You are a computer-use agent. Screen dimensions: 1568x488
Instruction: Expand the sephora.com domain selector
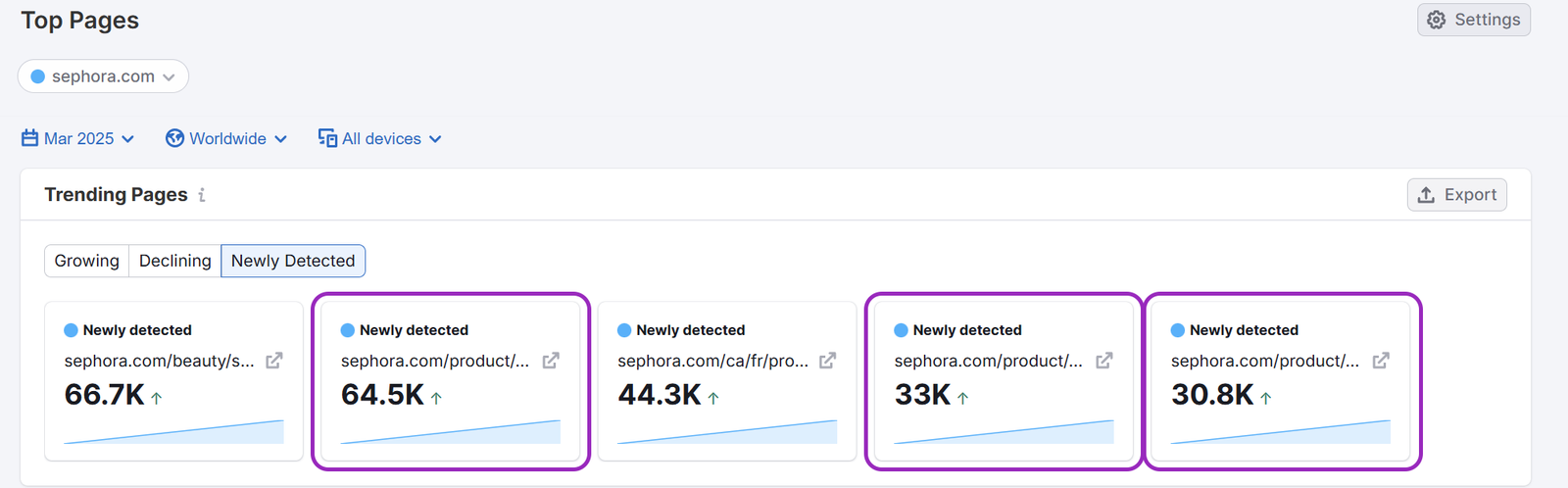point(103,76)
